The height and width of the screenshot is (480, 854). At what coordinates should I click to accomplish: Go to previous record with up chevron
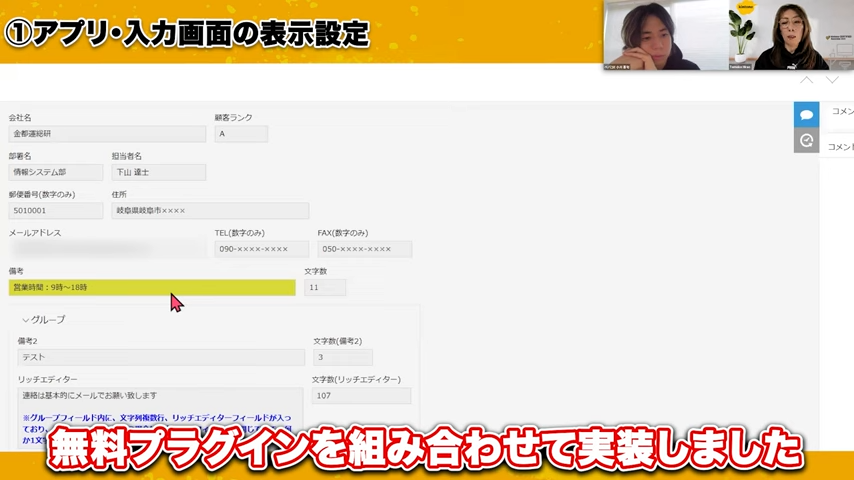[807, 80]
